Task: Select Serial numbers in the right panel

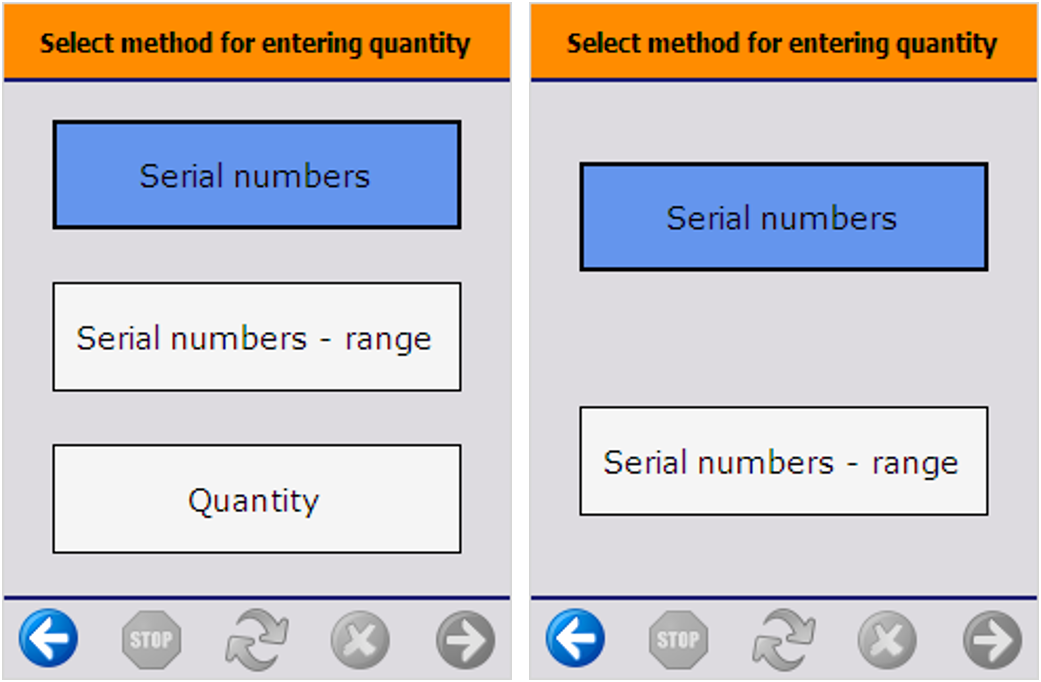Action: [783, 217]
